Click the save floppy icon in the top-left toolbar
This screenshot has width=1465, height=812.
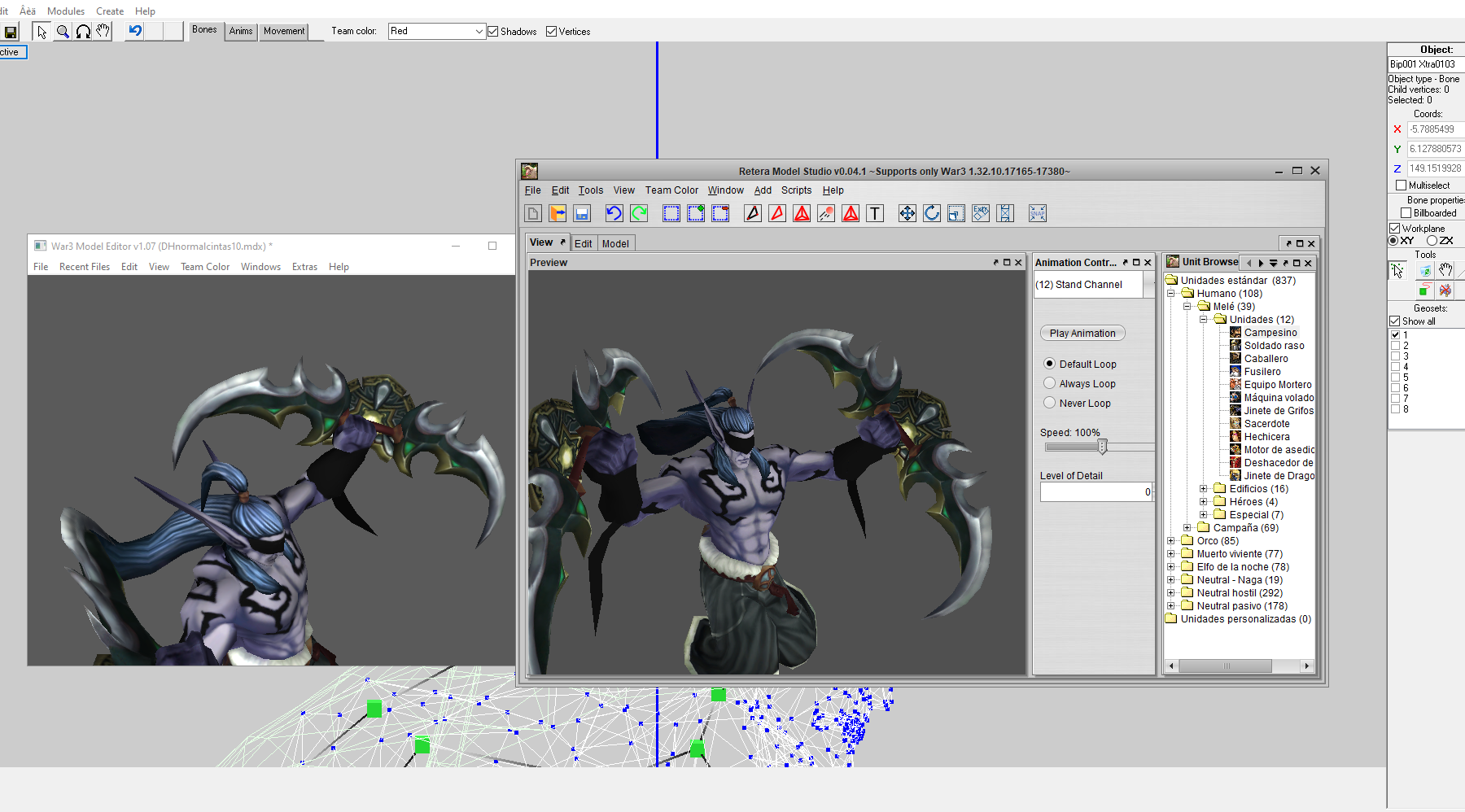11,32
